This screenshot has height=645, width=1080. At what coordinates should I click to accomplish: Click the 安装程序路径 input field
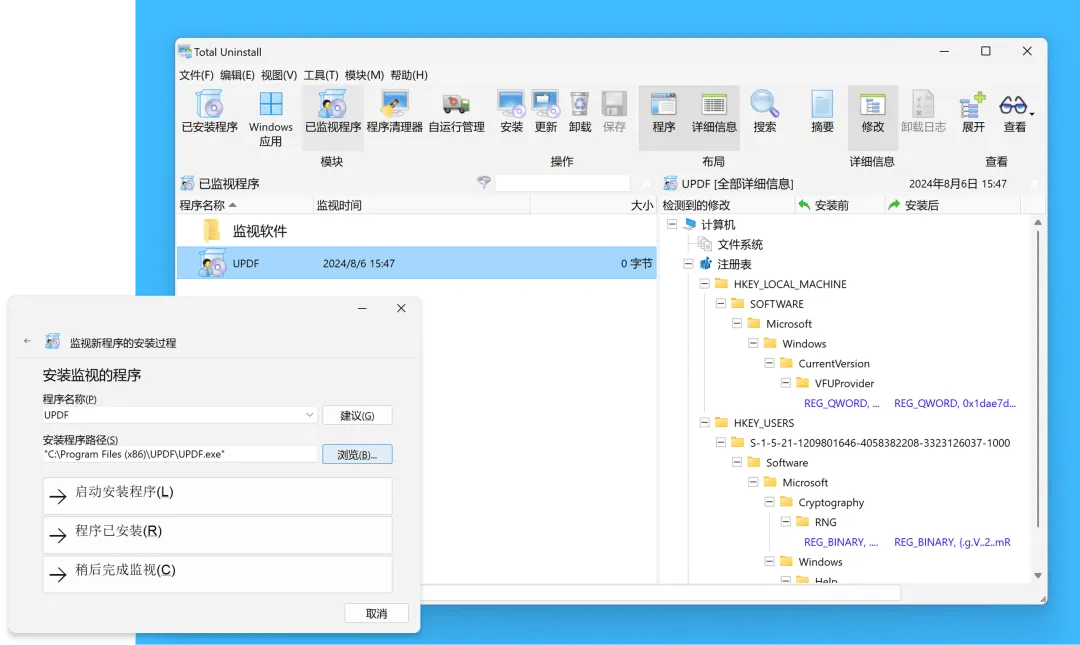[x=179, y=454]
